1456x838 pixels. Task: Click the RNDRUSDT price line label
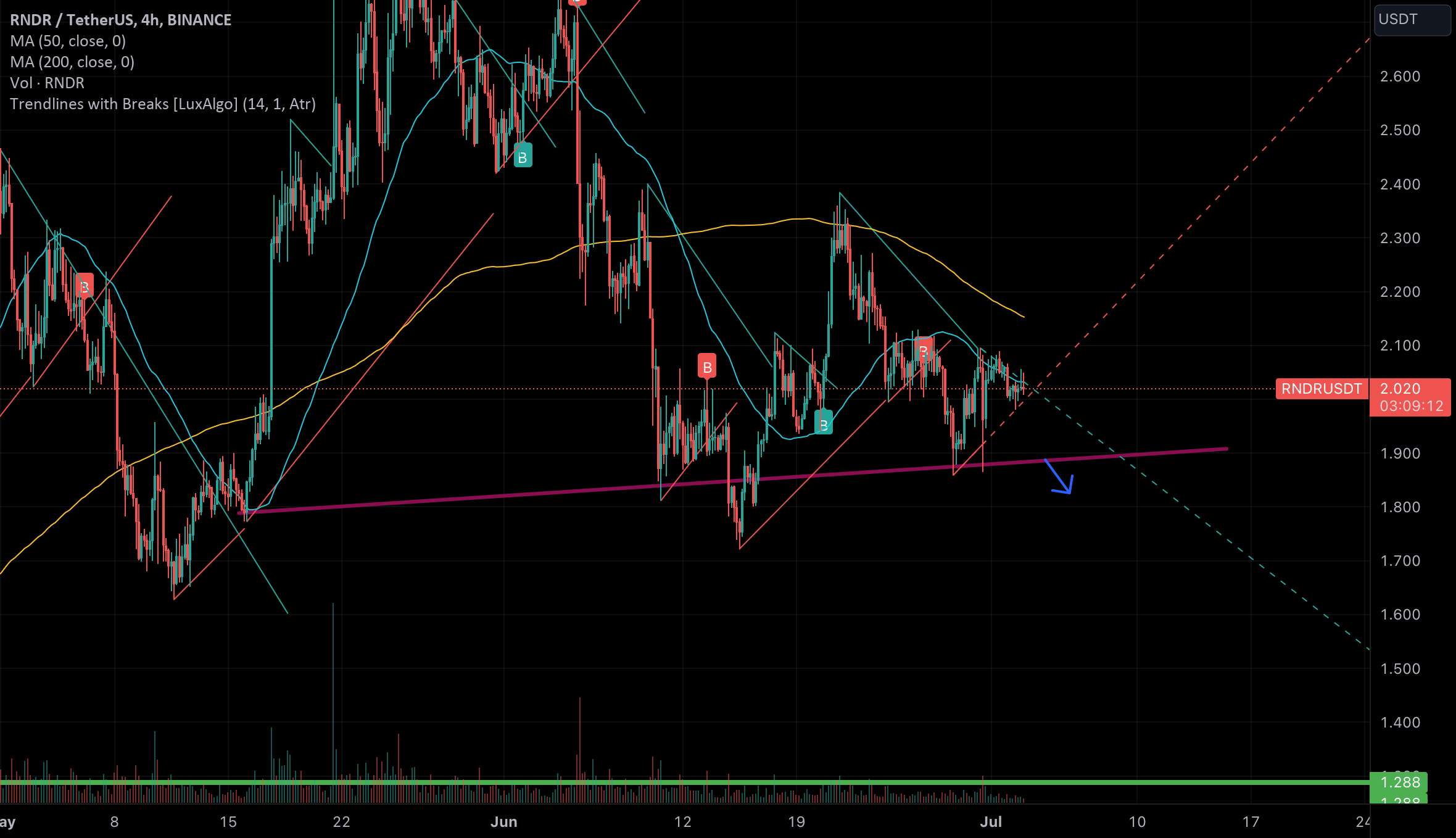pyautogui.click(x=1322, y=389)
